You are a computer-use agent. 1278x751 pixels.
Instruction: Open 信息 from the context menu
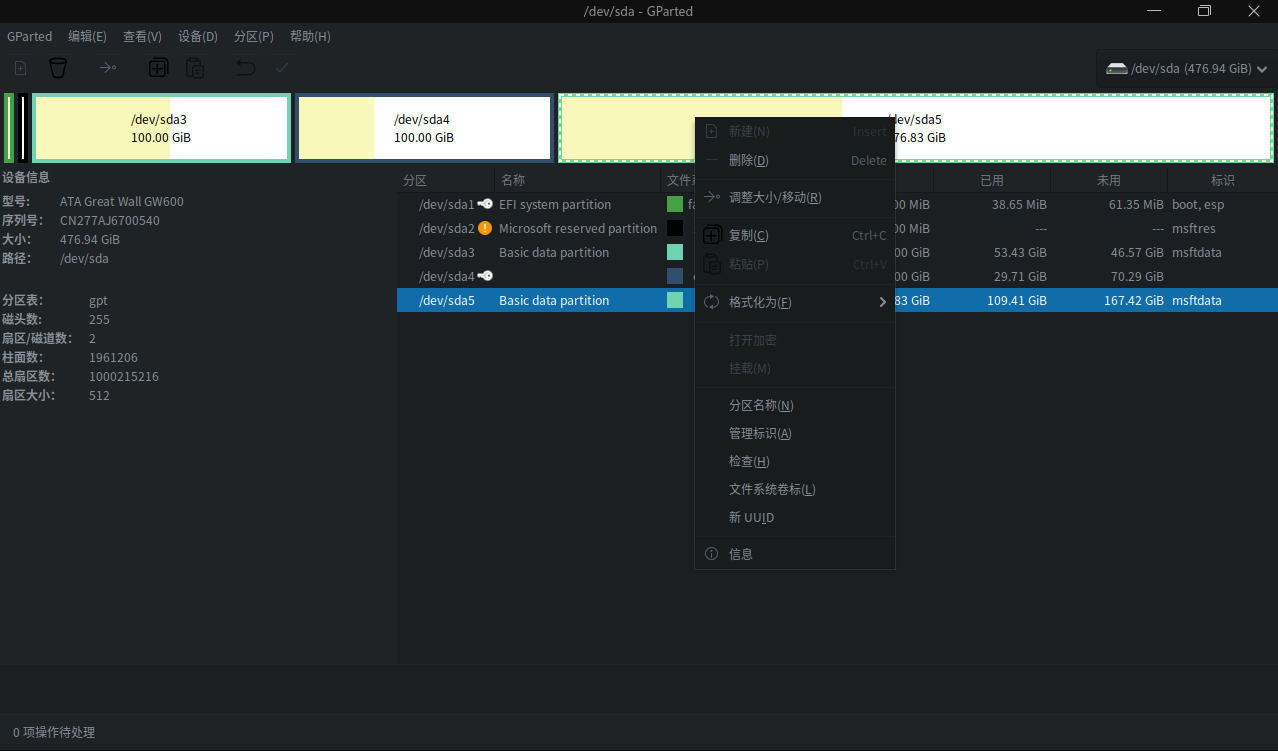point(795,553)
